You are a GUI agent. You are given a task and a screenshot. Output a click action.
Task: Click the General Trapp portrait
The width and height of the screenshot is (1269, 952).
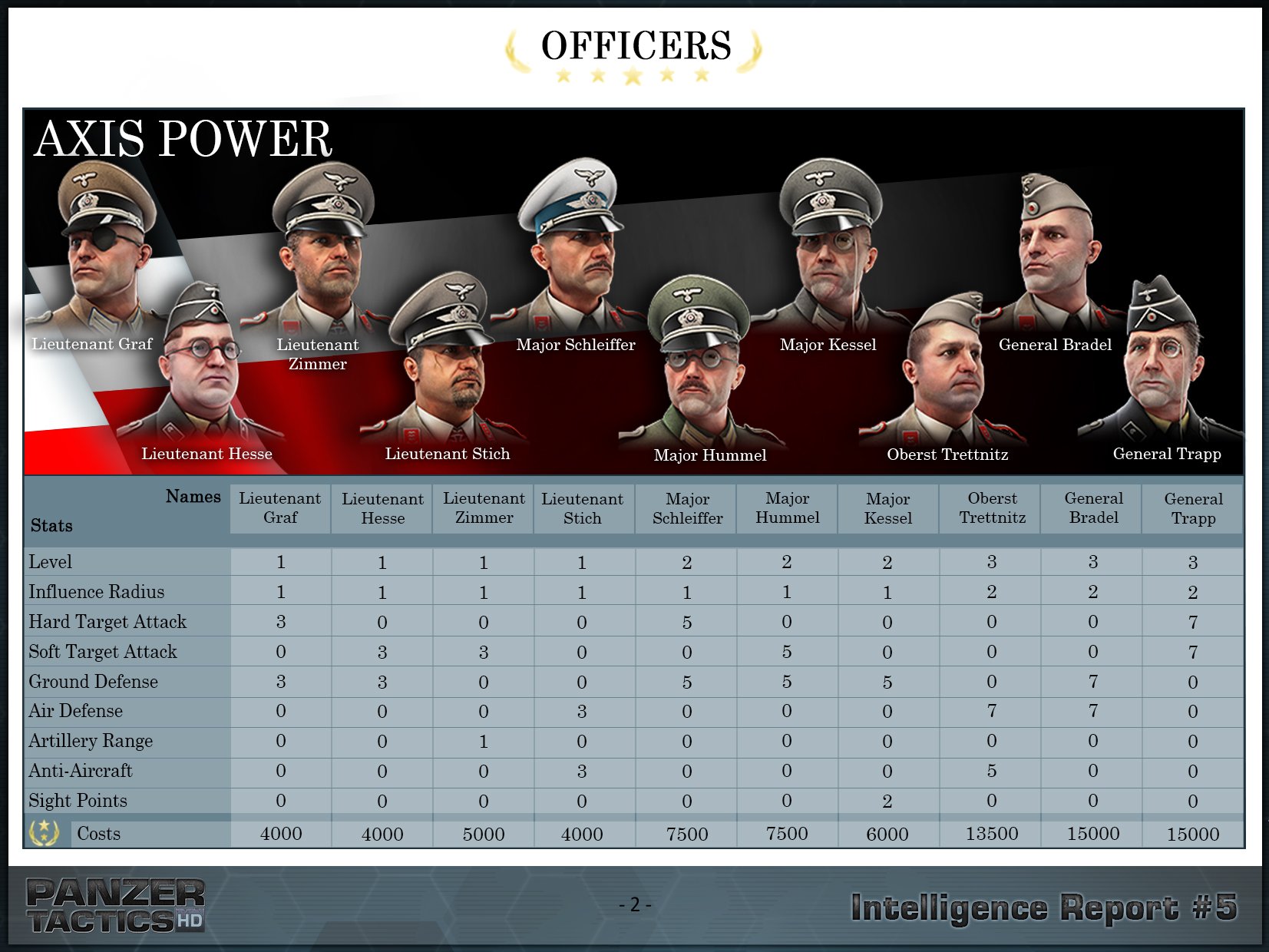click(1161, 359)
